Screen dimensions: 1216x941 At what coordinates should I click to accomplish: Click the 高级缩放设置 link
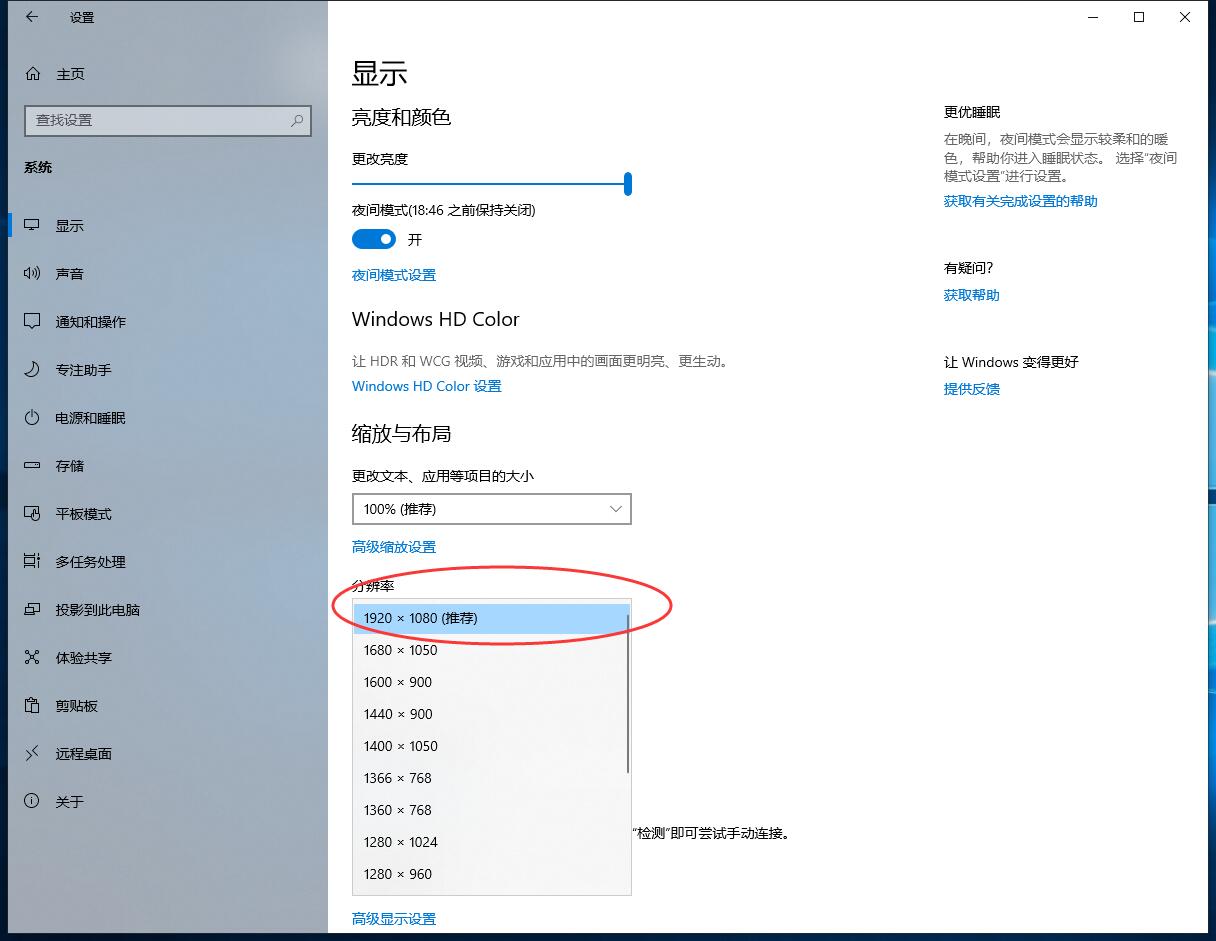(394, 547)
